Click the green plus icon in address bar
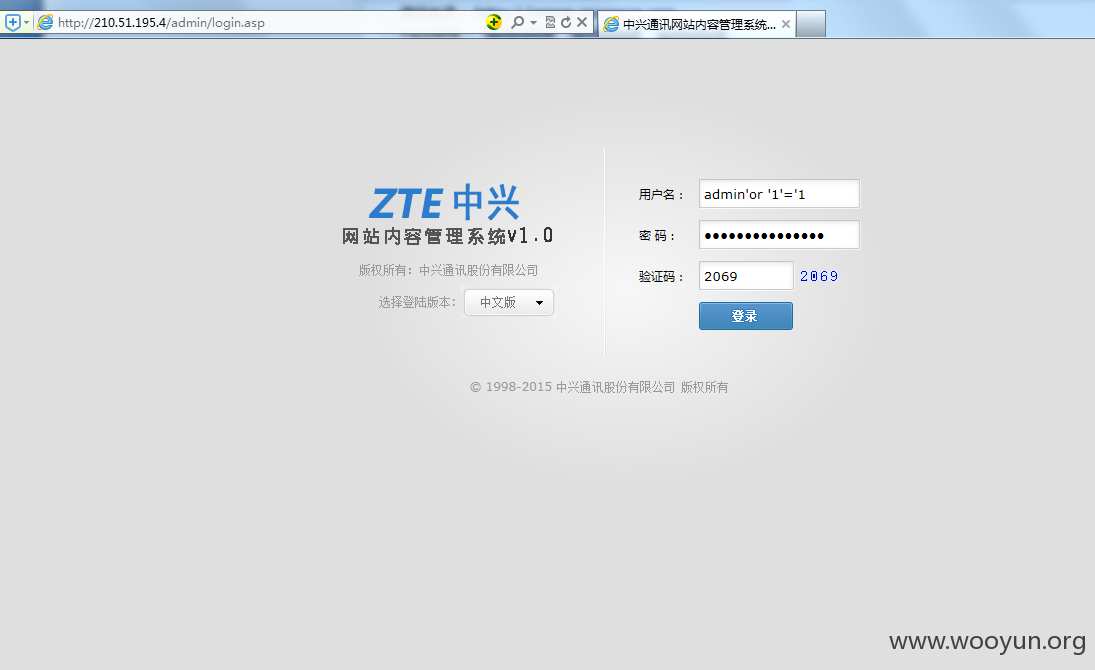 click(x=494, y=22)
